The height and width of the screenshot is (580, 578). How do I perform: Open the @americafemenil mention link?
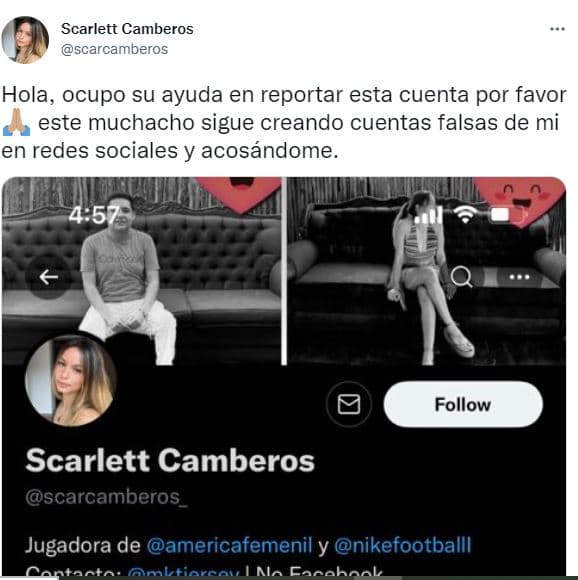point(229,545)
